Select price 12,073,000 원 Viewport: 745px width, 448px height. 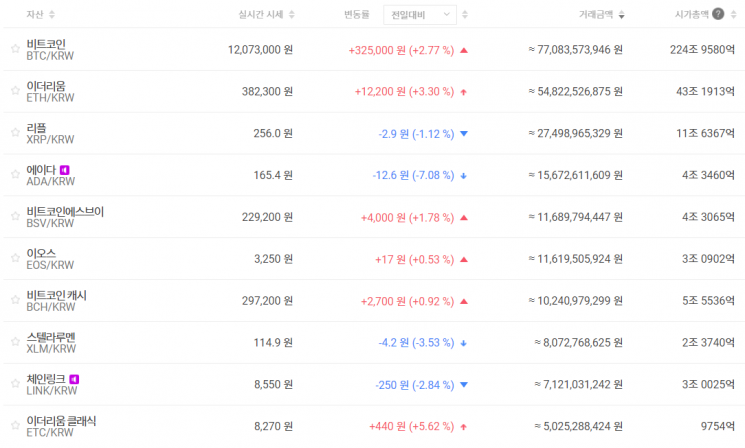(x=260, y=49)
